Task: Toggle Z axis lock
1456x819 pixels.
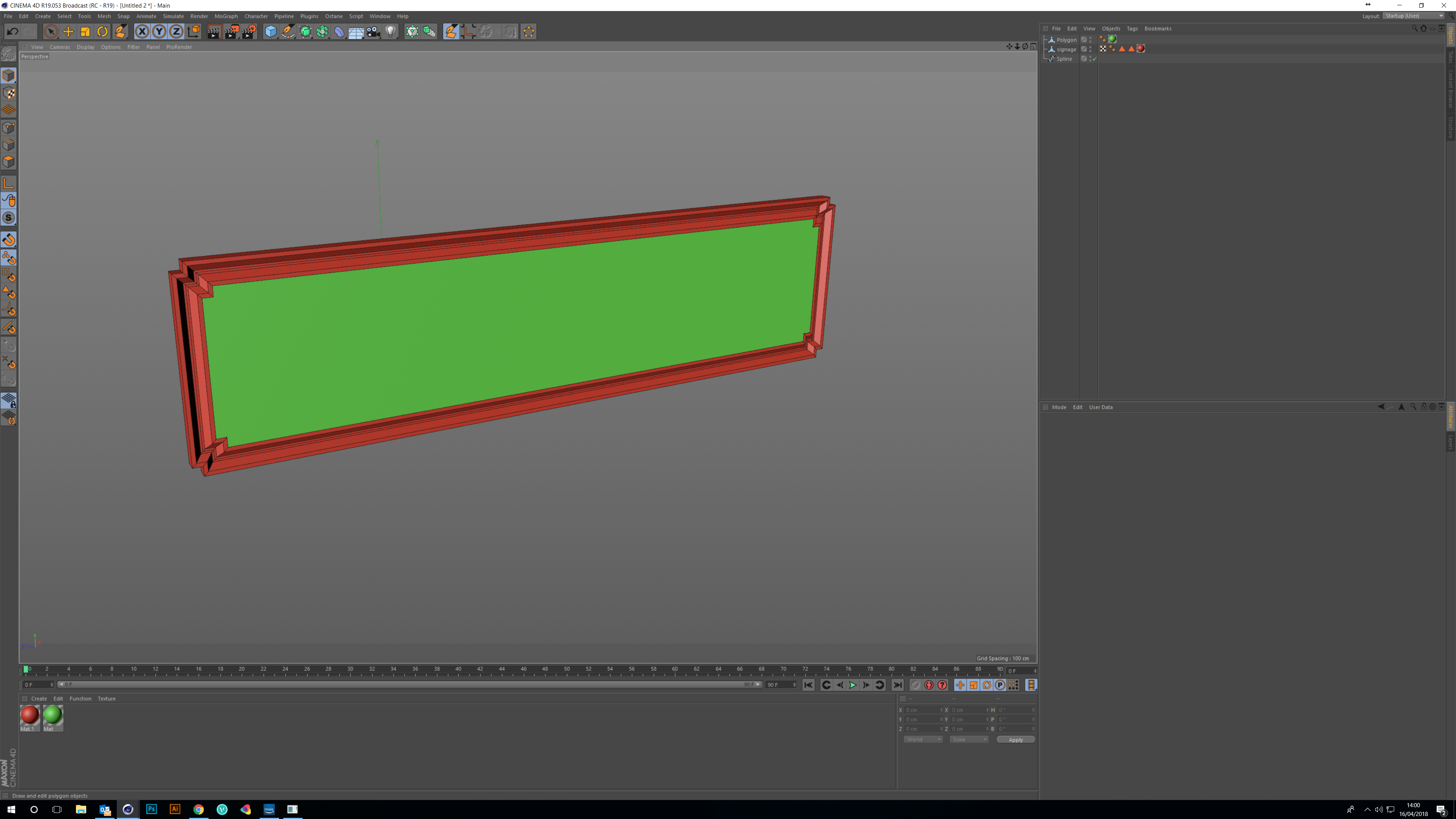Action: pyautogui.click(x=176, y=31)
